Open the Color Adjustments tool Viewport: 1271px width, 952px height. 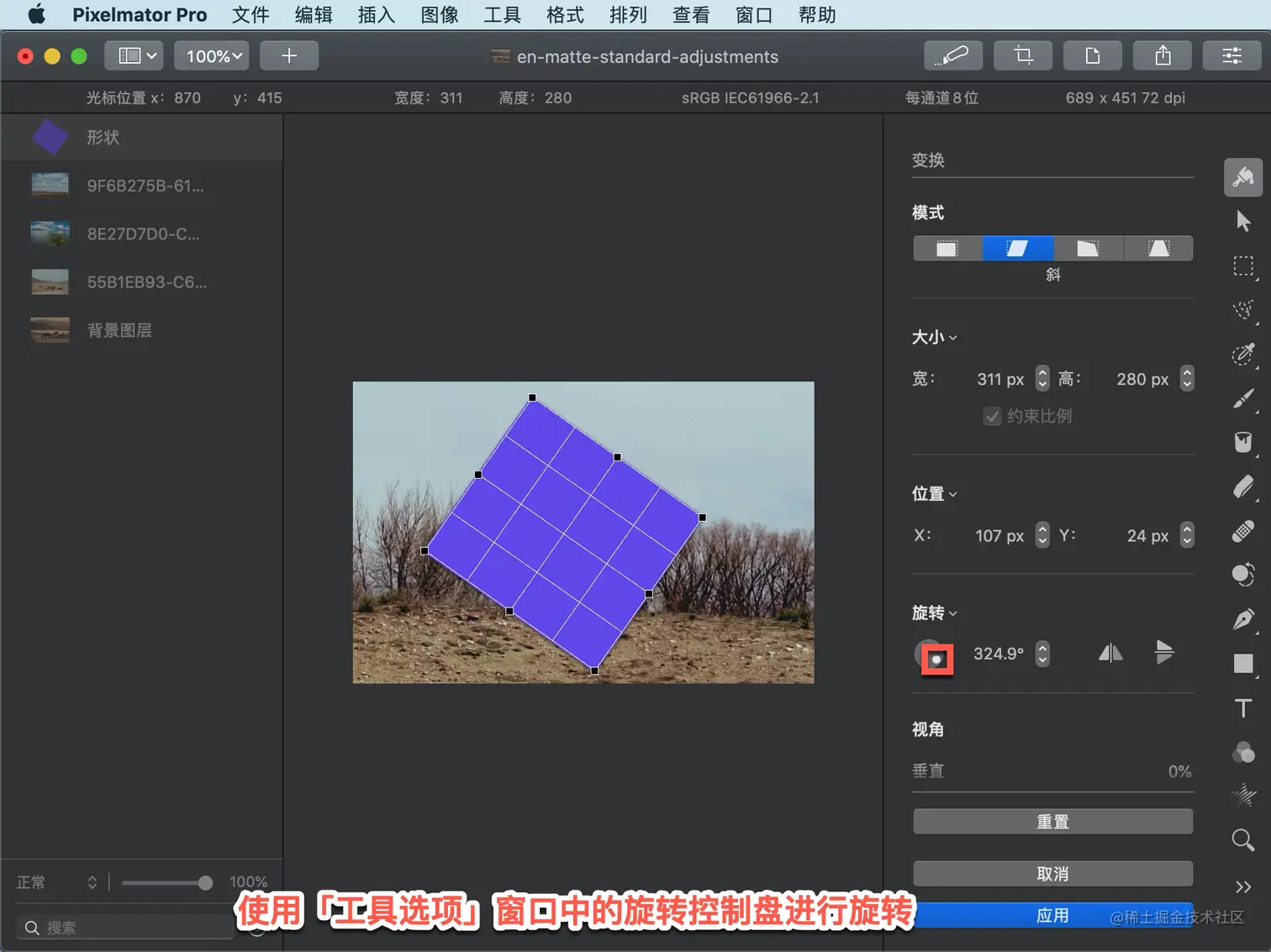coord(1243,752)
